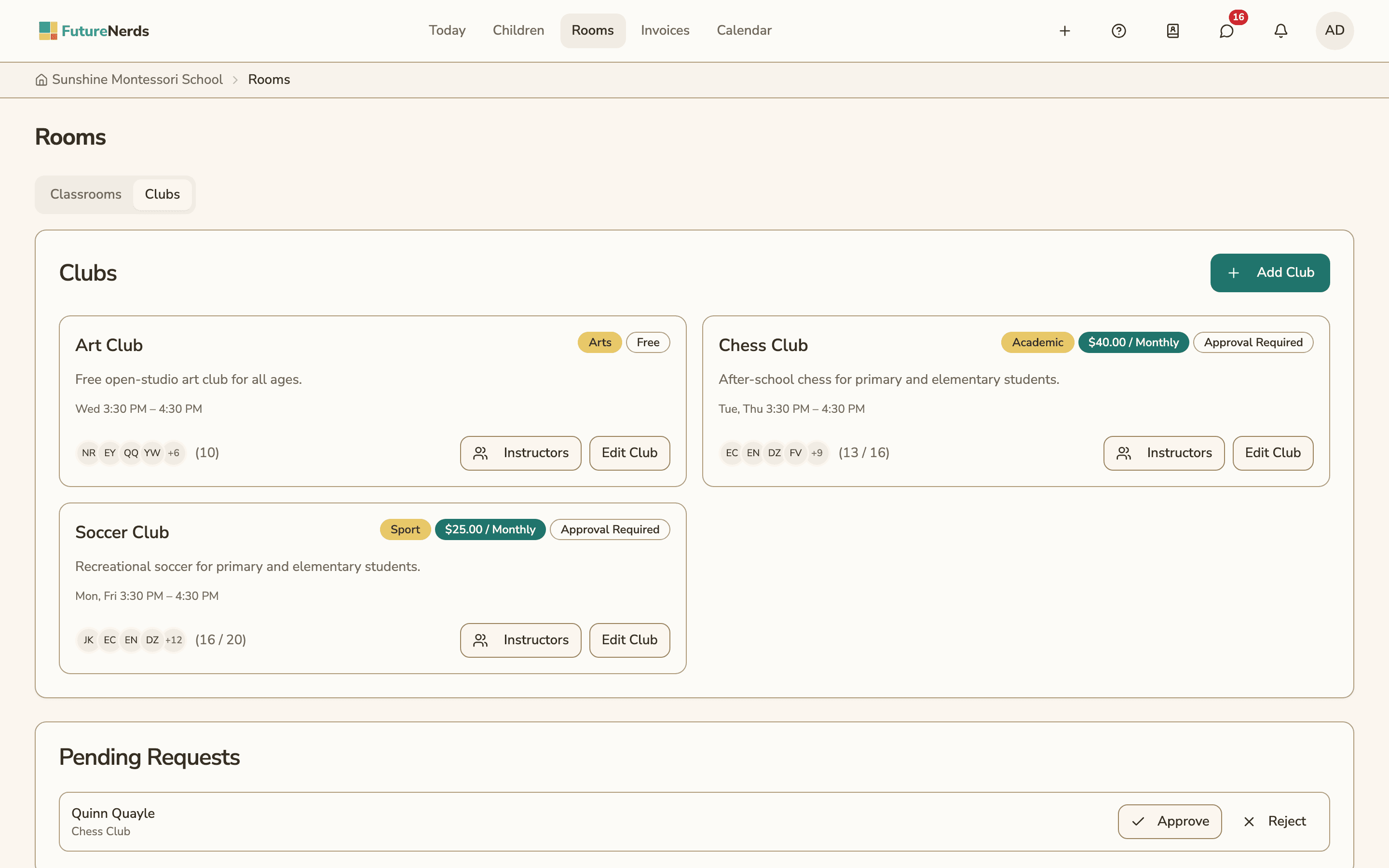
Task: Open the Children nav item
Action: pos(518,30)
